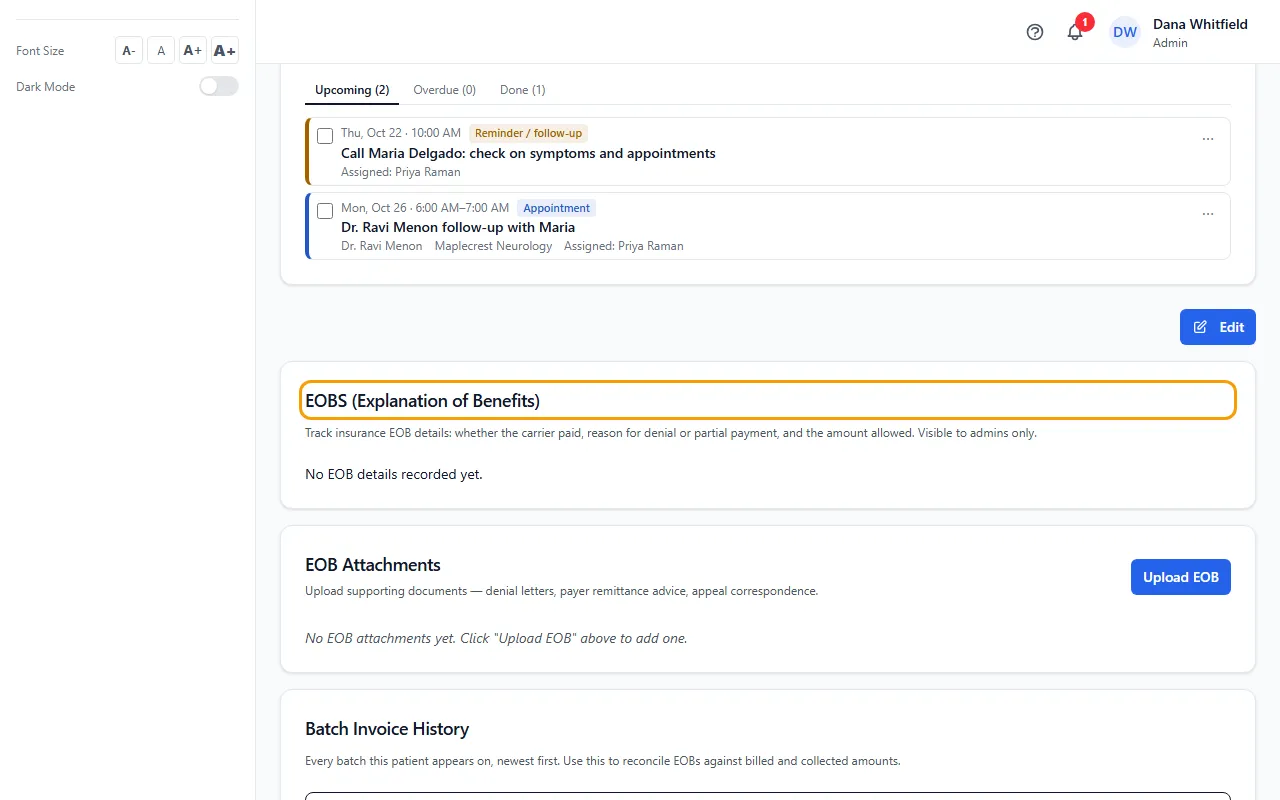
Task: Open the help question mark icon
Action: pos(1035,32)
